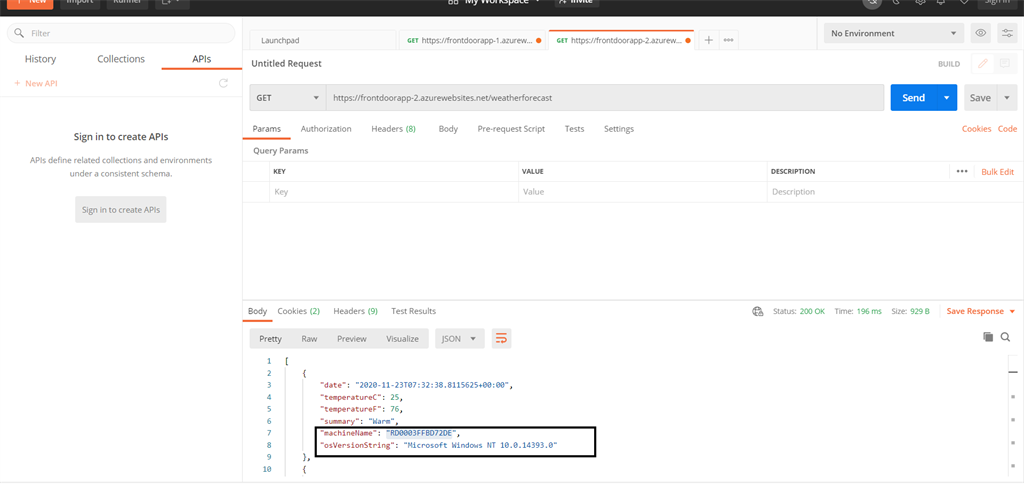This screenshot has width=1024, height=484.
Task: Search the response with magnifier icon
Action: (x=1005, y=337)
